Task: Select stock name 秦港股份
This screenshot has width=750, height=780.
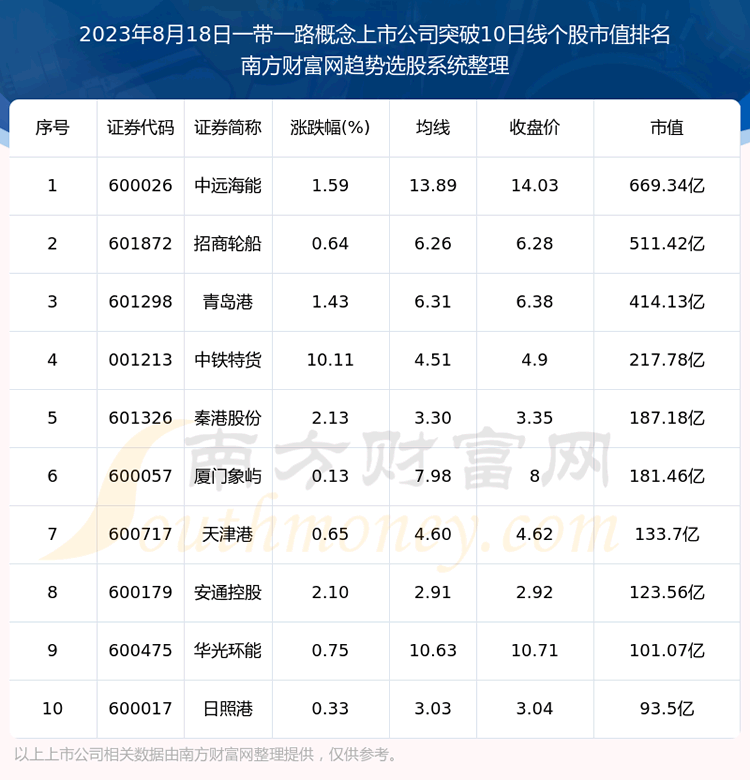Action: tap(228, 418)
